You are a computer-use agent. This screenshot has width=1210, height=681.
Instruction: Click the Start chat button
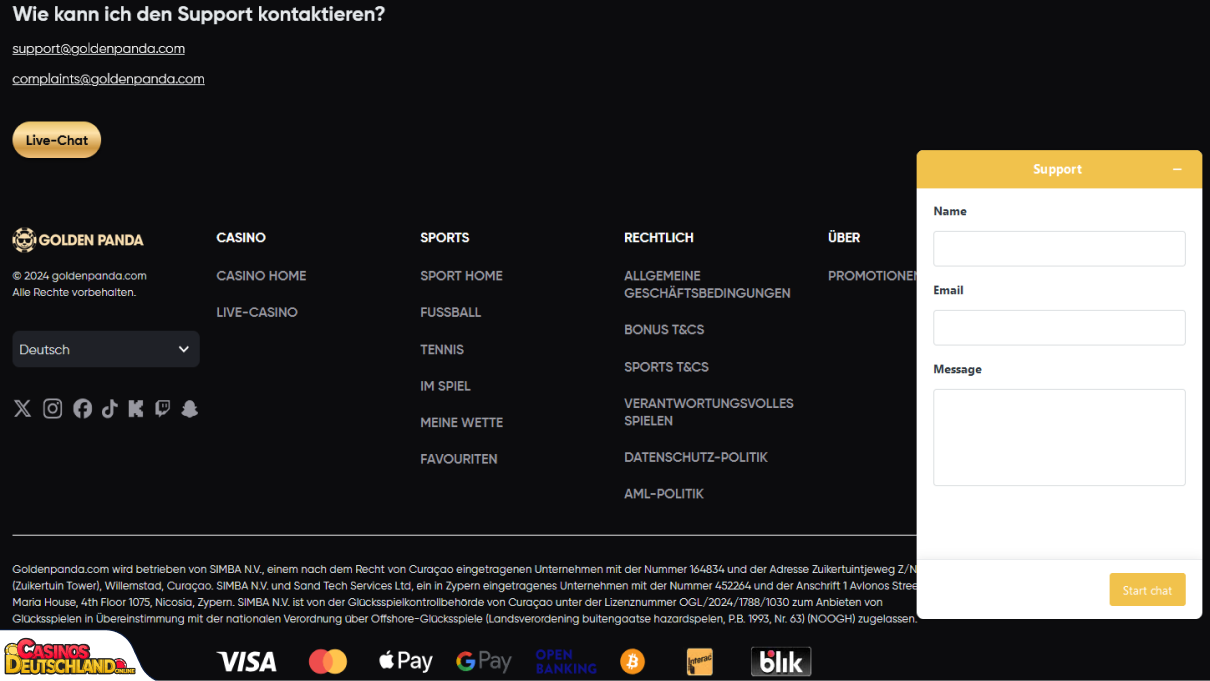point(1147,590)
